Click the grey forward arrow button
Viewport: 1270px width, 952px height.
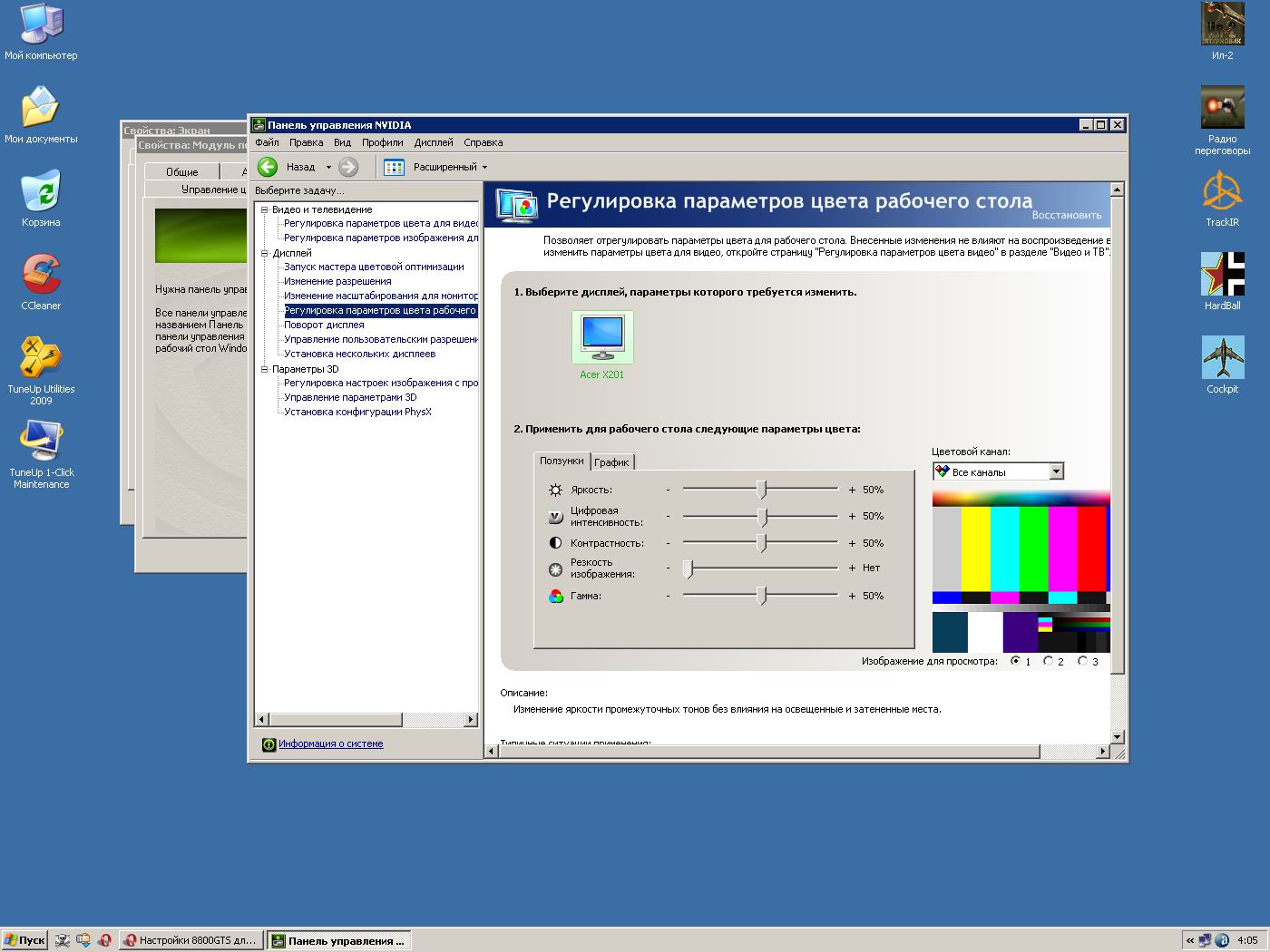click(x=348, y=167)
